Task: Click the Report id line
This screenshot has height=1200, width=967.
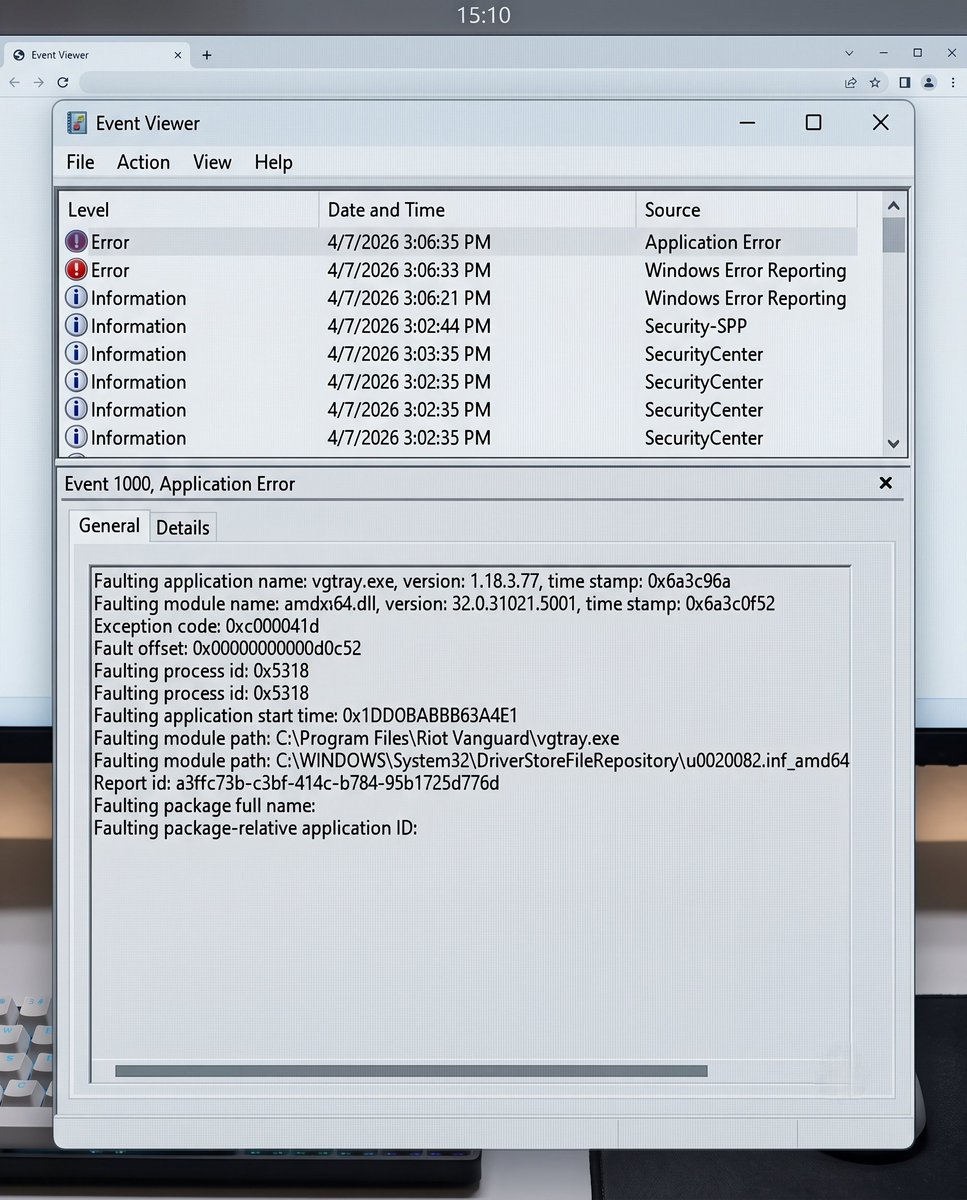Action: [296, 783]
